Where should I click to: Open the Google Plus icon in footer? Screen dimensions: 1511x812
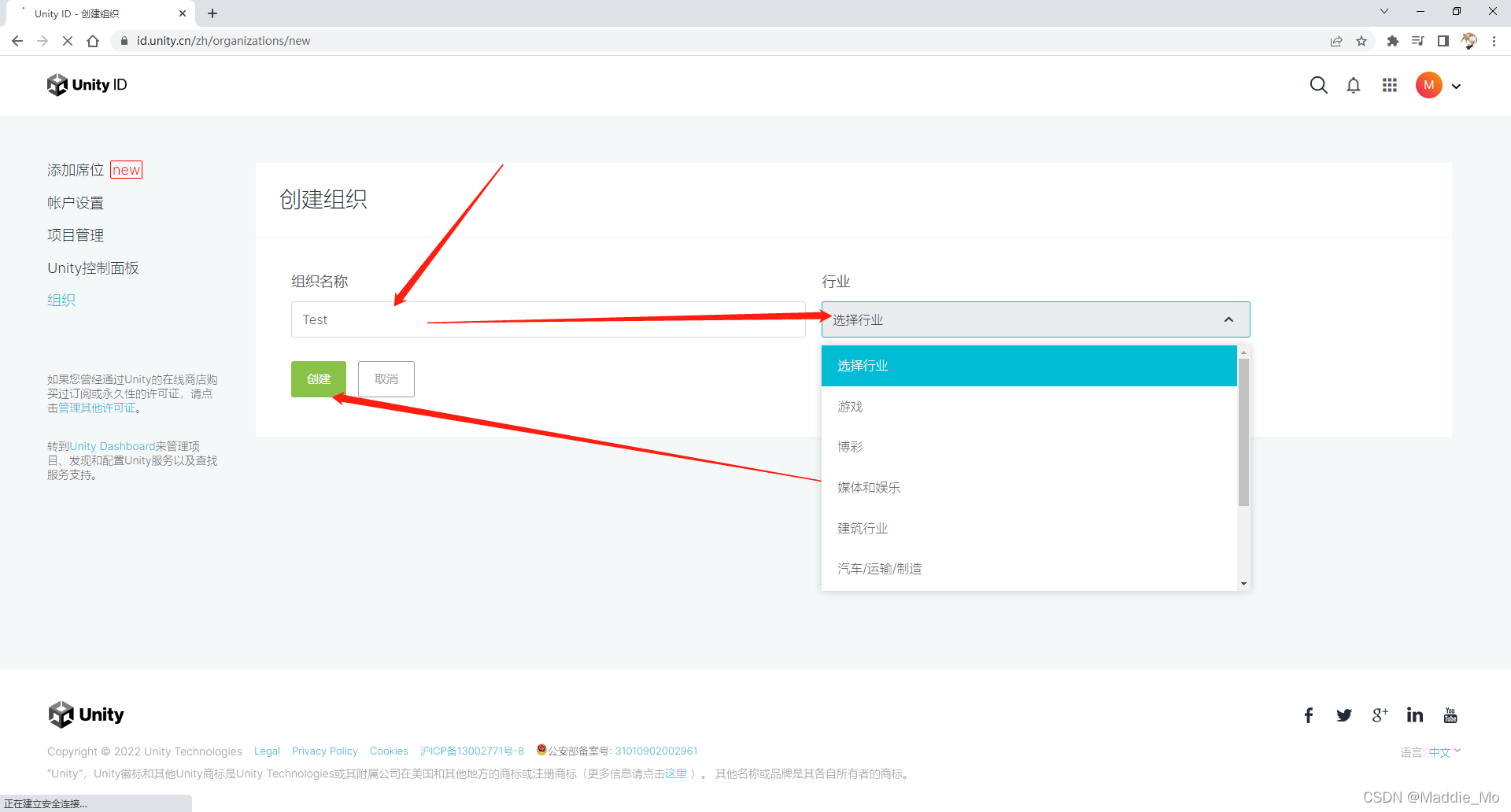1380,715
